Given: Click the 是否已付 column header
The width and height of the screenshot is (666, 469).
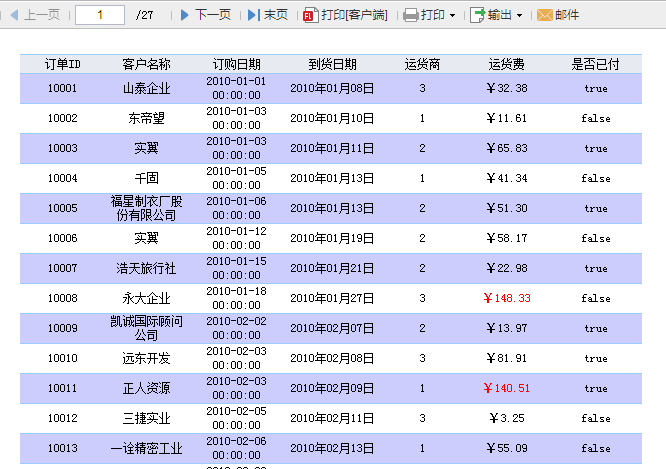Looking at the screenshot, I should point(595,64).
